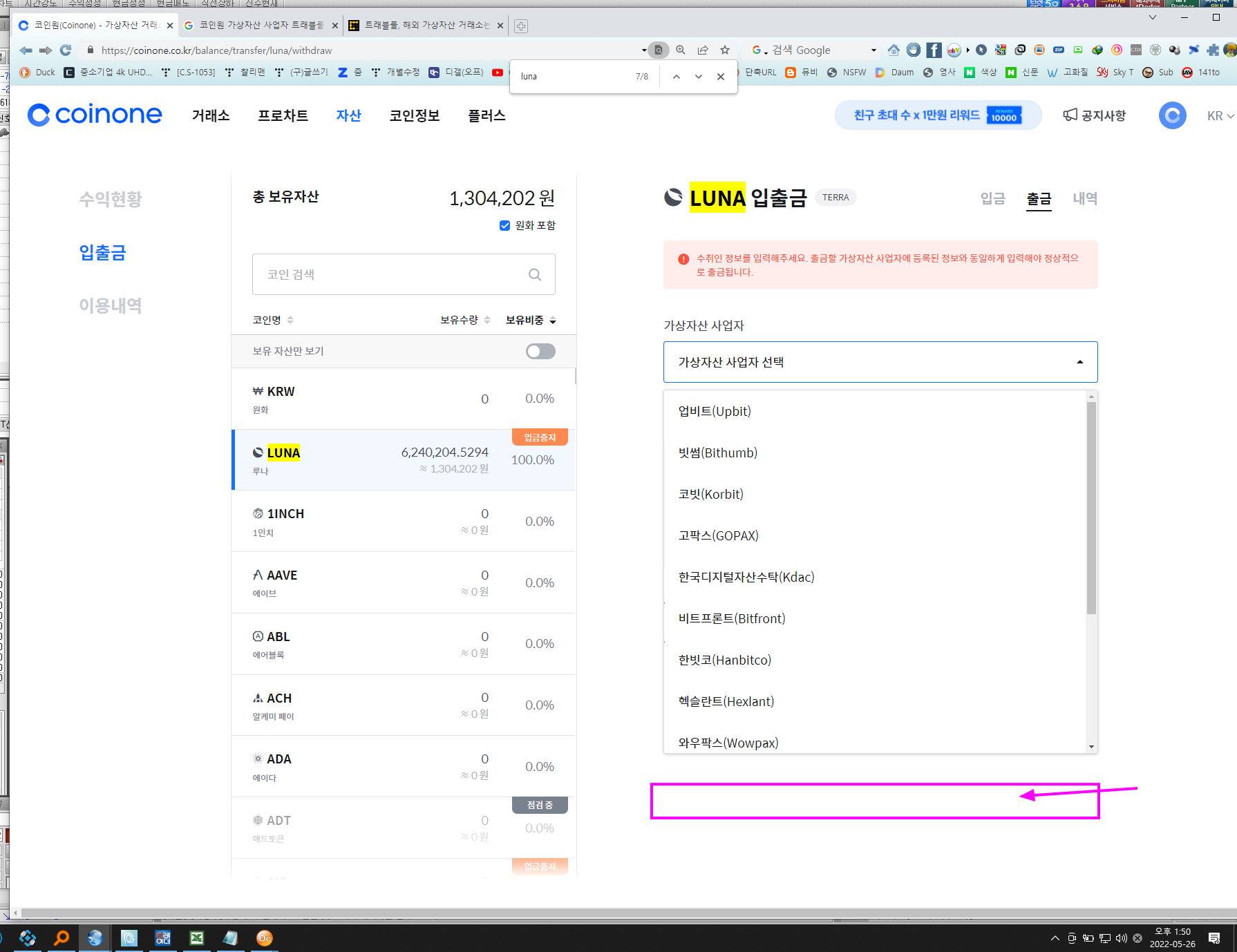Screen dimensions: 1237x952
Task: Select the 1INCH coin row
Action: coord(404,522)
